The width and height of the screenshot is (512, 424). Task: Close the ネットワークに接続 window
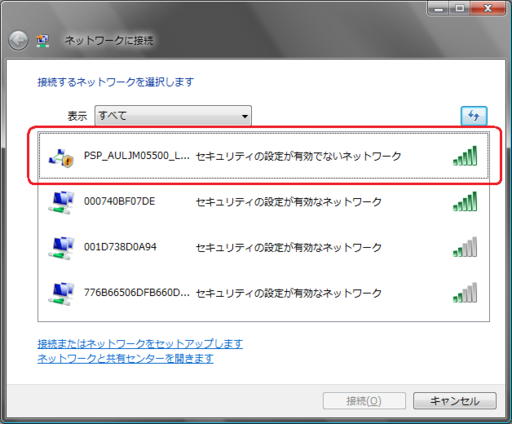tap(488, 8)
